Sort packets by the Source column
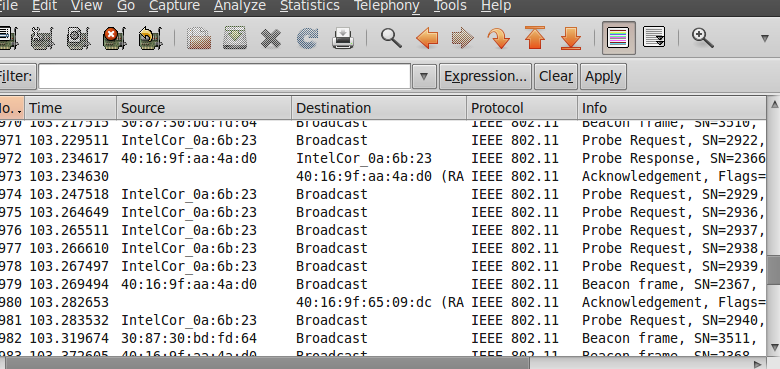 [203, 108]
